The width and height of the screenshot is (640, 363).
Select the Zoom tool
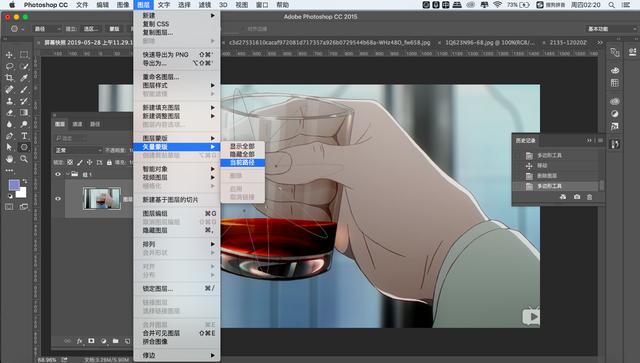(24, 159)
